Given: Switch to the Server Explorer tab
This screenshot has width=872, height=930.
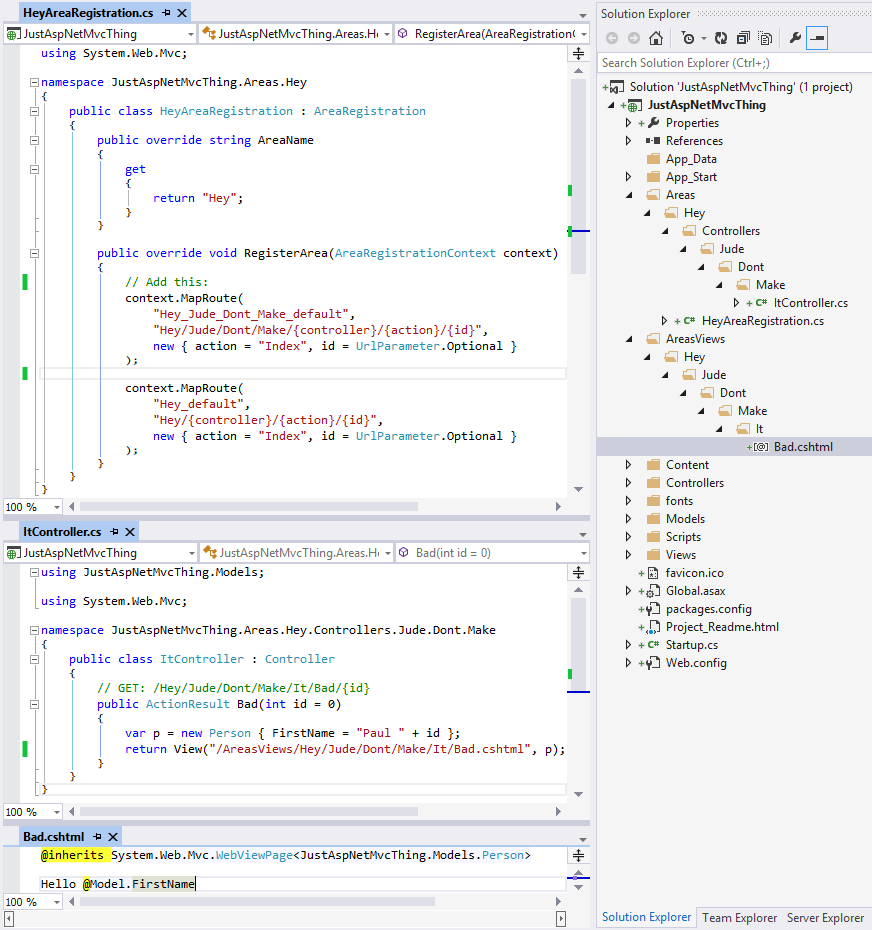Looking at the screenshot, I should 825,918.
